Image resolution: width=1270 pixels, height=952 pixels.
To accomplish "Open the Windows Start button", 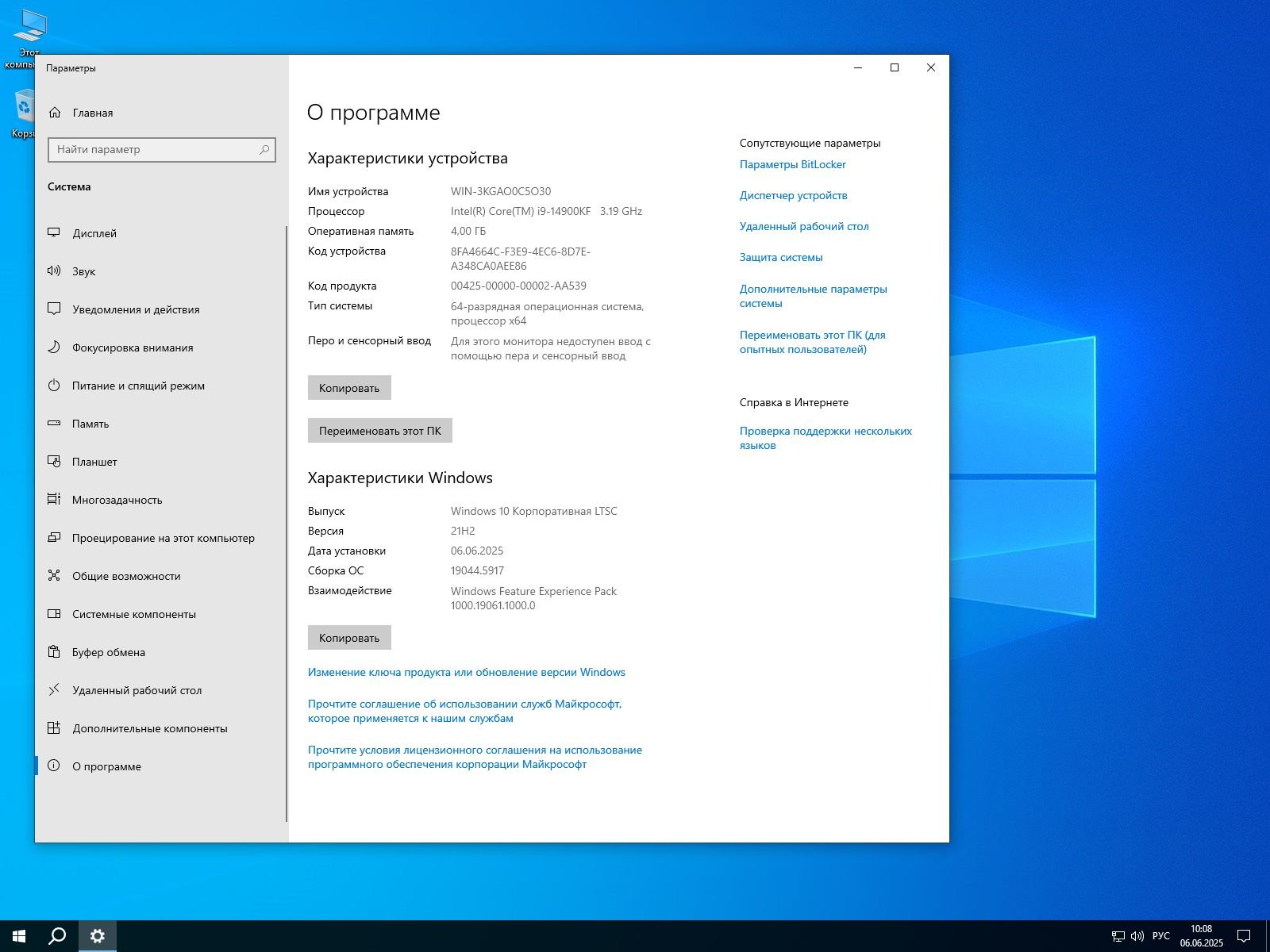I will click(x=19, y=936).
